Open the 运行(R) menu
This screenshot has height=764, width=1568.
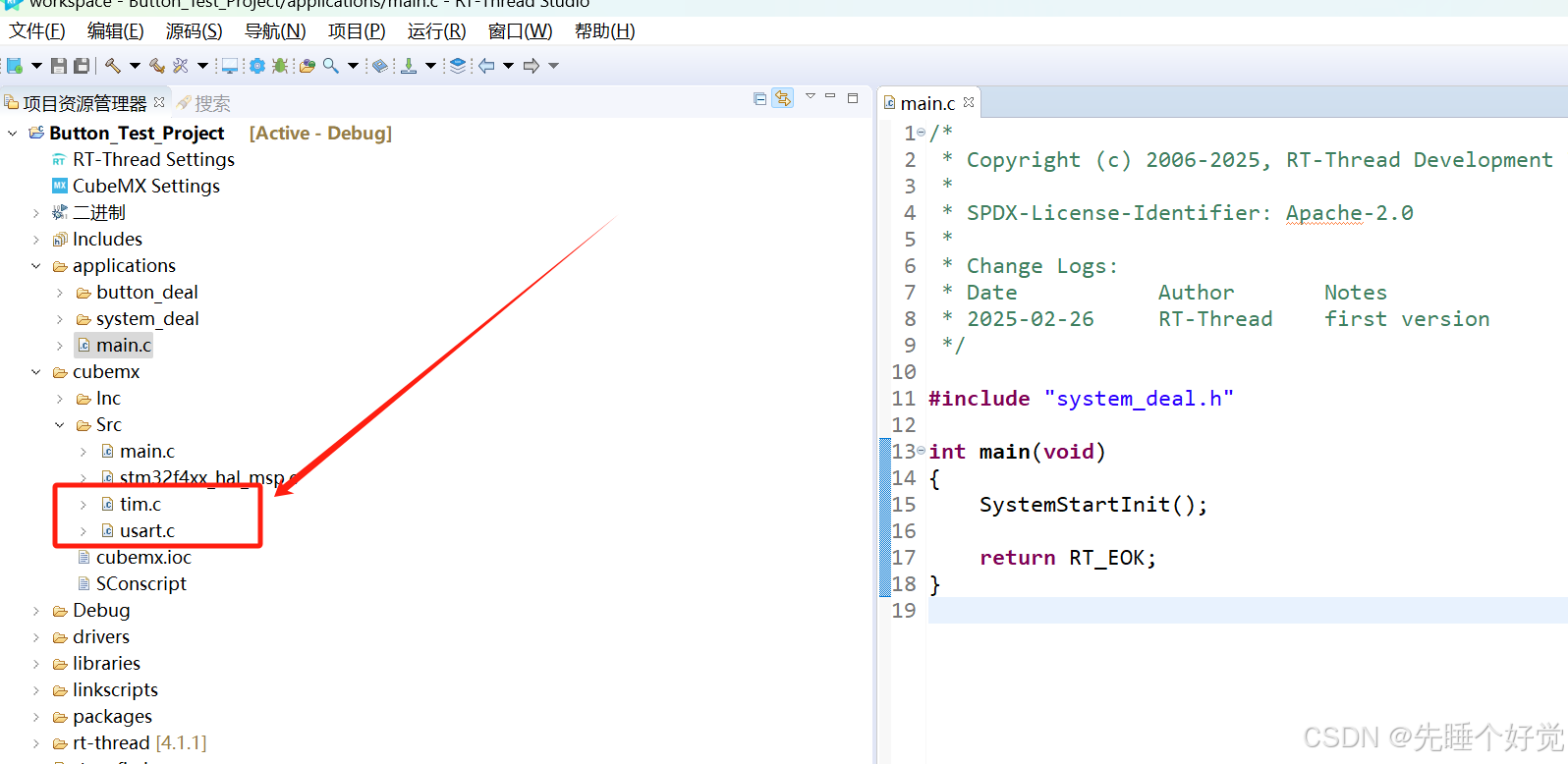(437, 31)
